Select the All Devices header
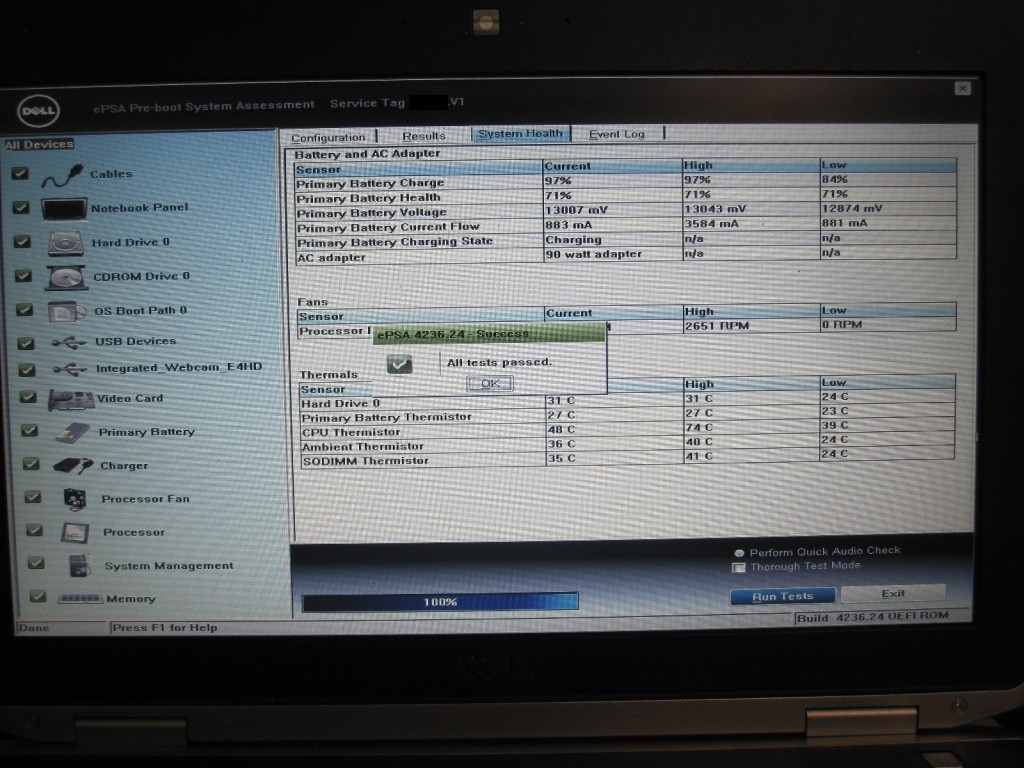Image resolution: width=1024 pixels, height=768 pixels. 40,144
